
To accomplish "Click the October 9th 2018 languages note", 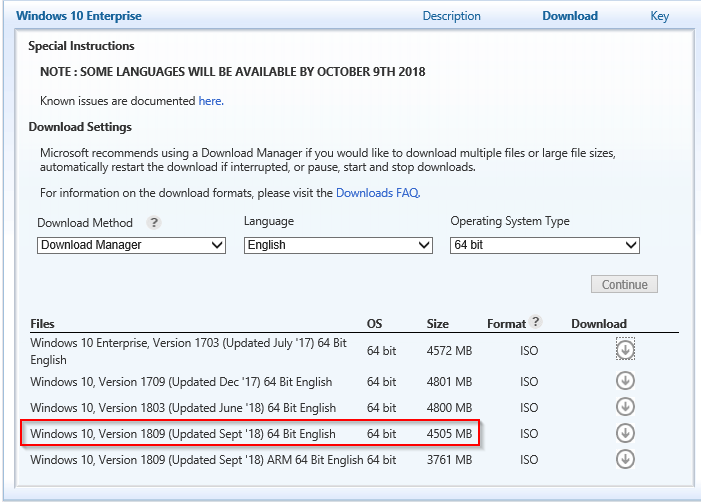I will [x=232, y=72].
